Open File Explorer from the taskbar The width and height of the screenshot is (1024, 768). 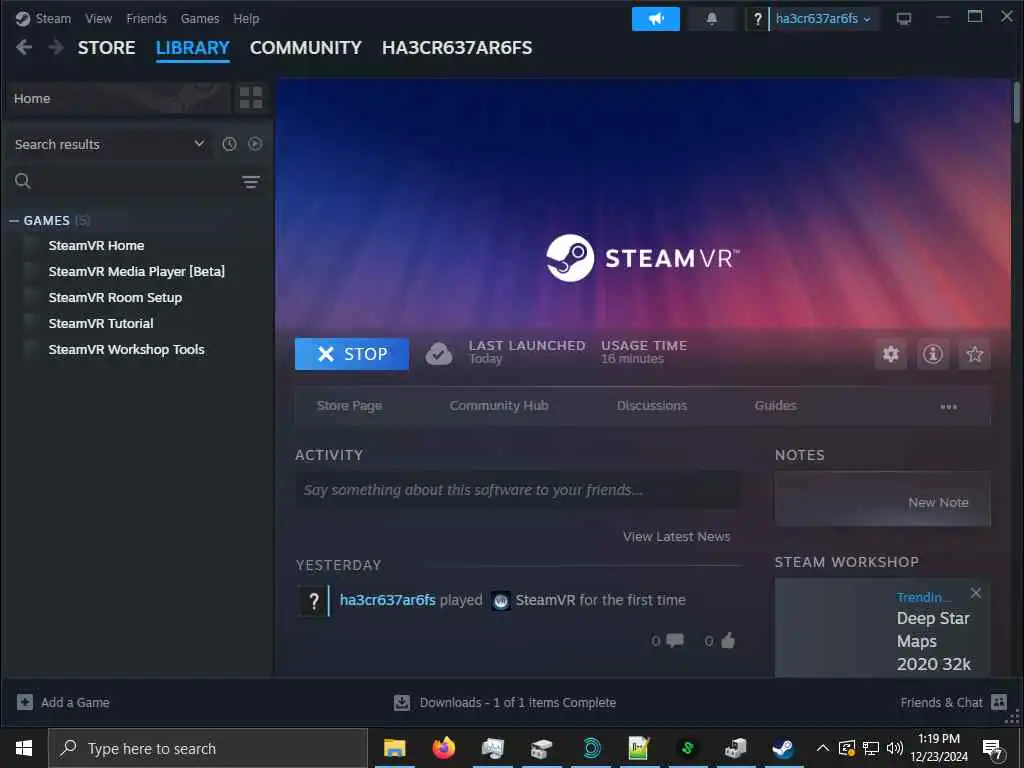click(394, 748)
